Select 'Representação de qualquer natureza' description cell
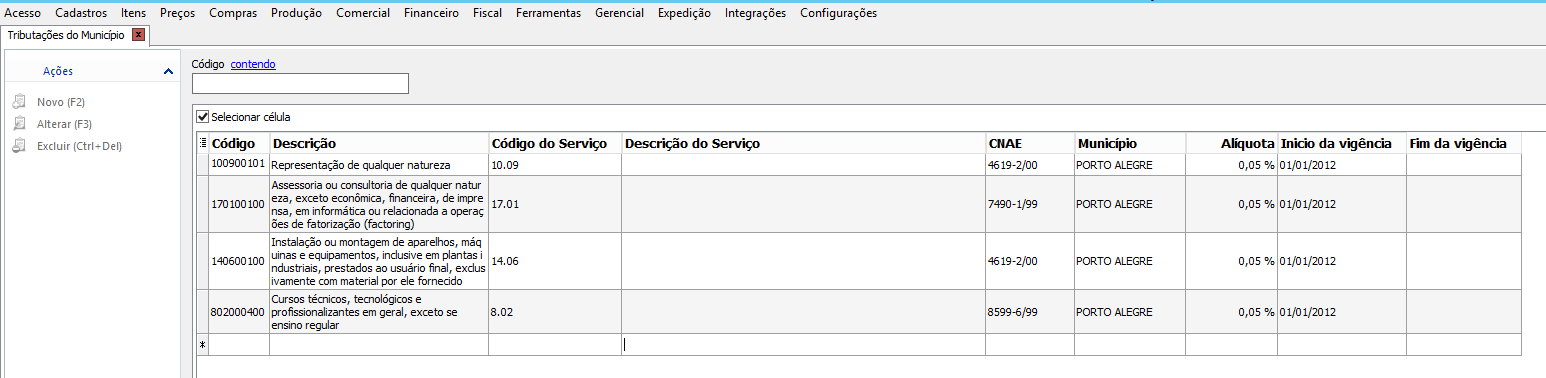The image size is (1546, 378). click(x=379, y=164)
